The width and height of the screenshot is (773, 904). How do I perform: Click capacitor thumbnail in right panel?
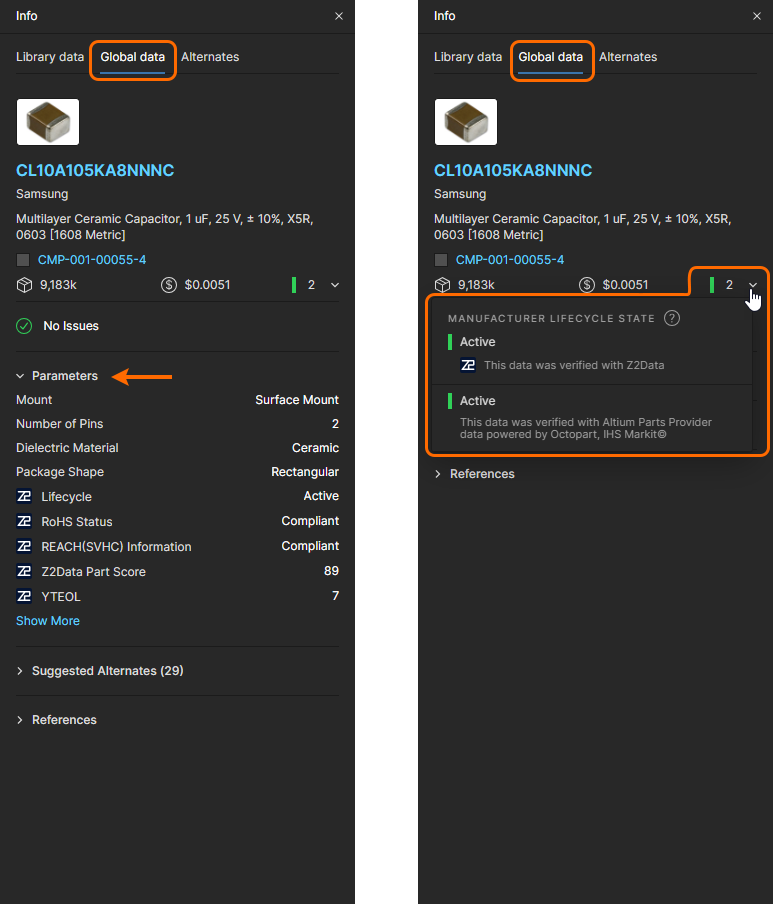[466, 122]
